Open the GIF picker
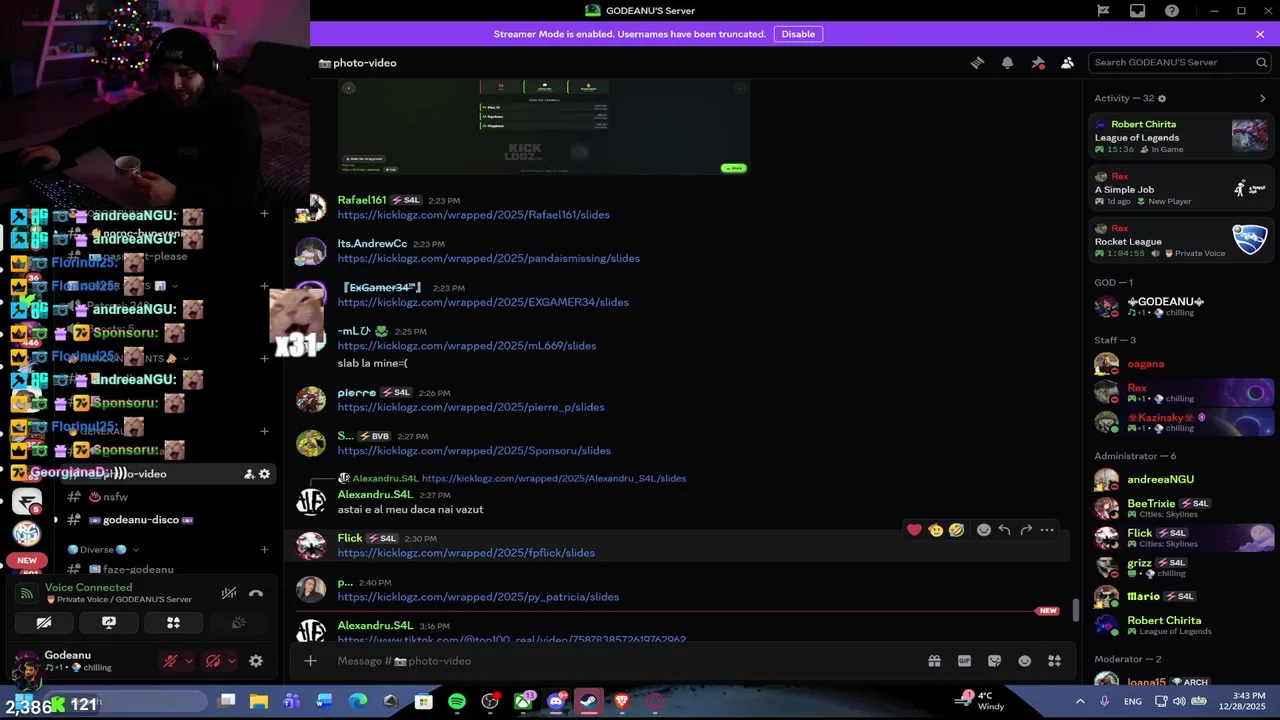1280x720 pixels. pyautogui.click(x=964, y=661)
